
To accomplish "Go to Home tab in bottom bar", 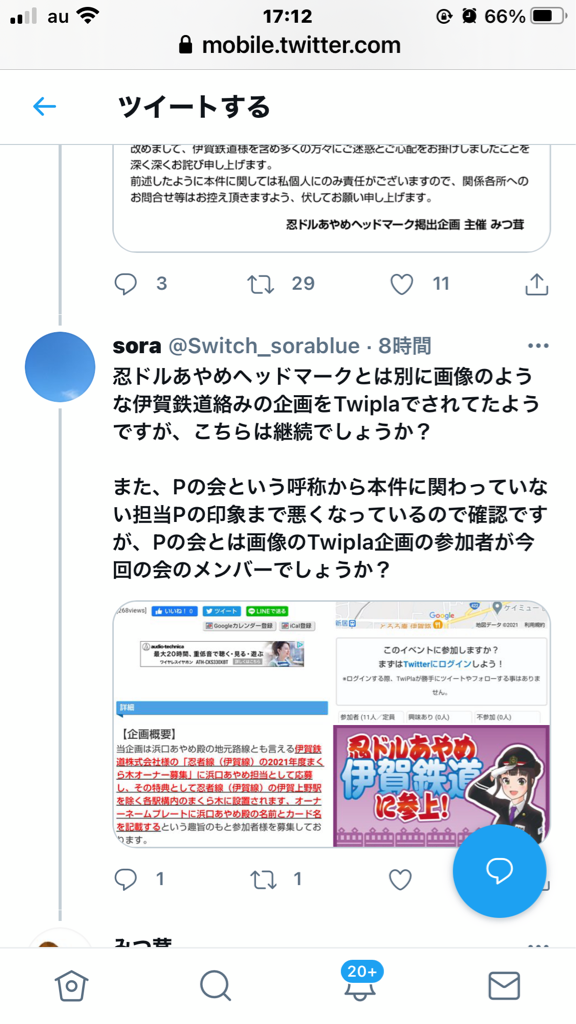I will (72, 985).
